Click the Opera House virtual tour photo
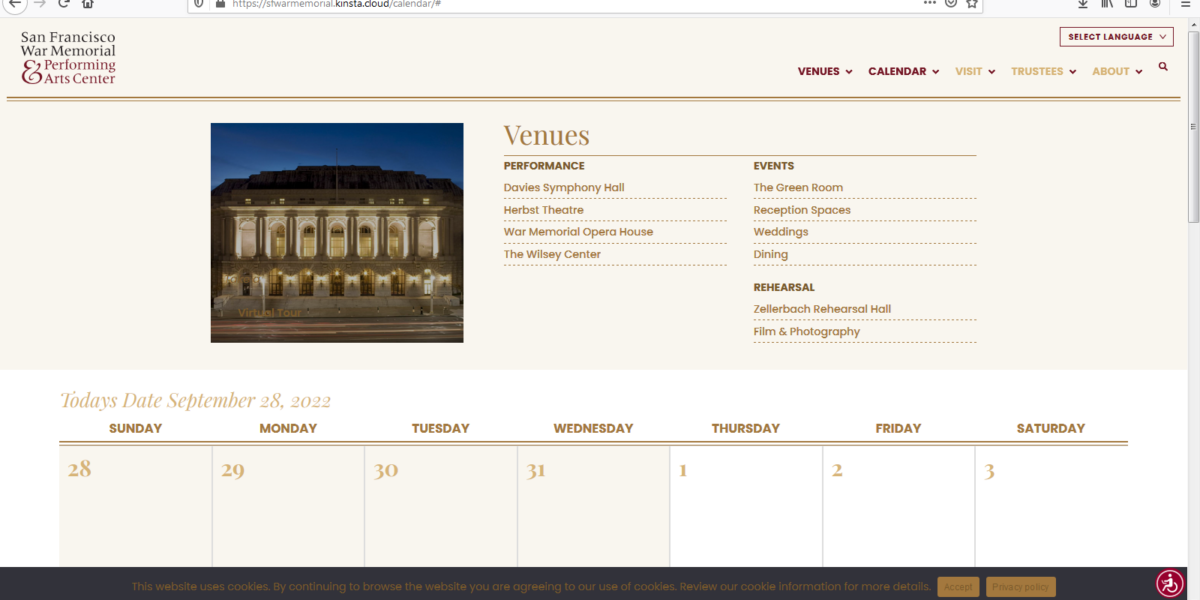The width and height of the screenshot is (1200, 600). pyautogui.click(x=337, y=233)
